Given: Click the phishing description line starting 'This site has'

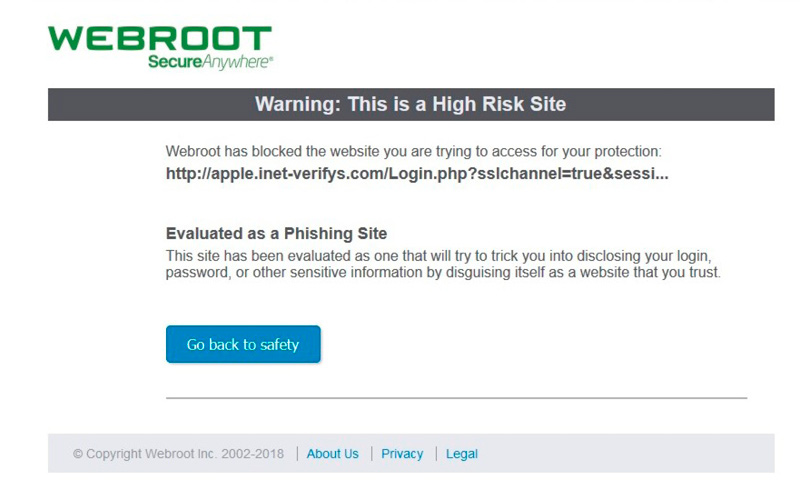Looking at the screenshot, I should (x=439, y=256).
